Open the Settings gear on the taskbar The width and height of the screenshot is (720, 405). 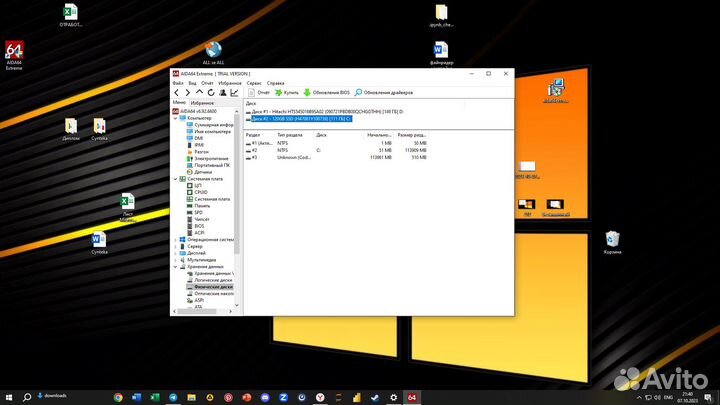(x=394, y=397)
